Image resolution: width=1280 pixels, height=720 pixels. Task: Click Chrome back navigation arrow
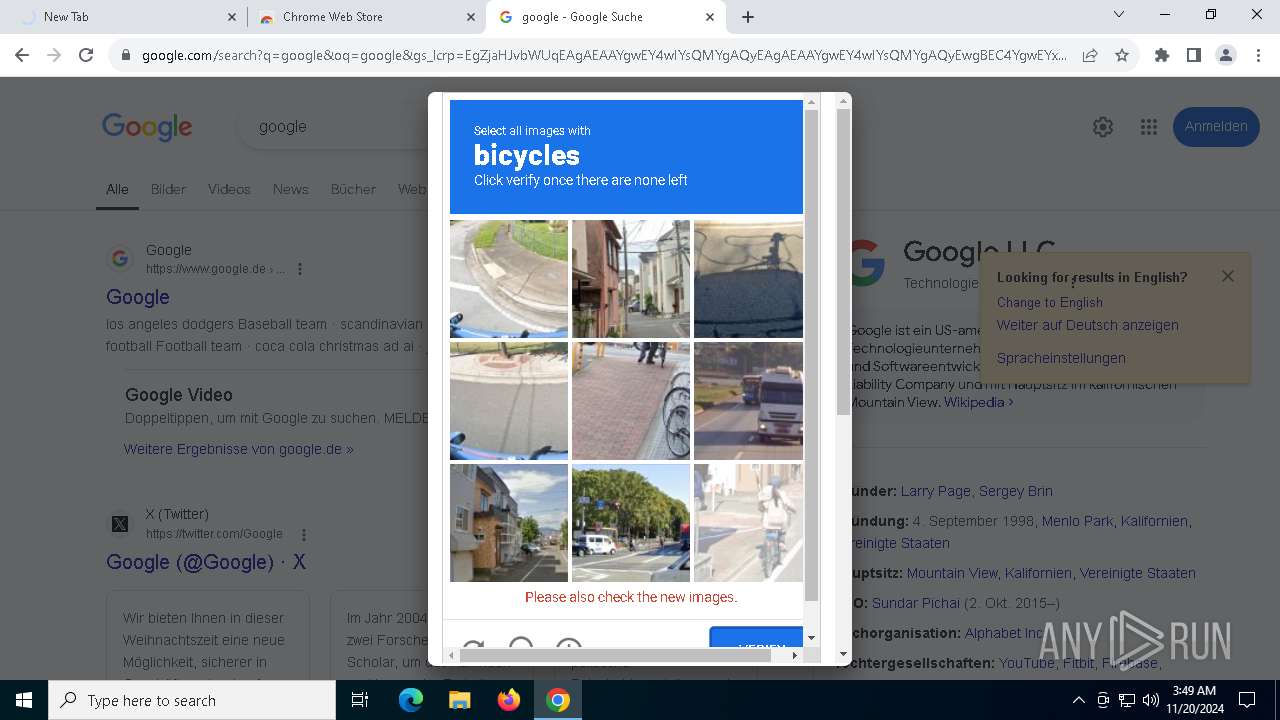(x=22, y=55)
